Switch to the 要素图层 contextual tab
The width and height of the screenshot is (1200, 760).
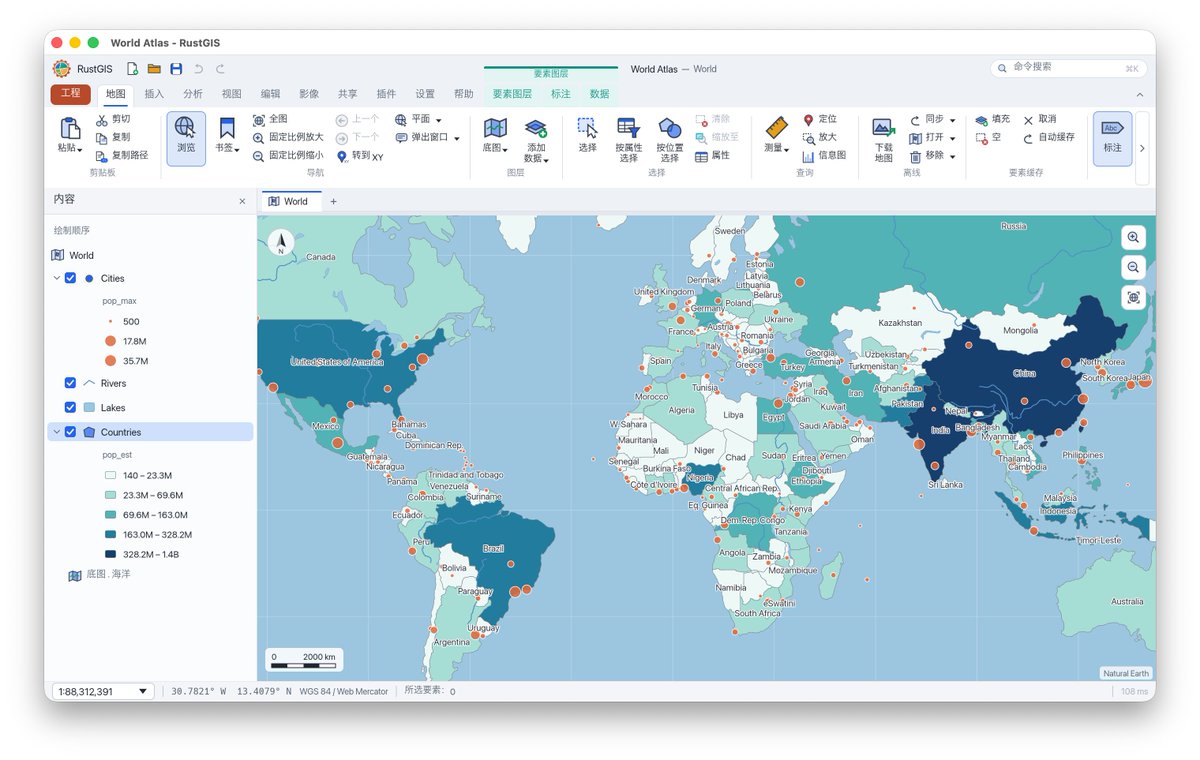click(512, 94)
